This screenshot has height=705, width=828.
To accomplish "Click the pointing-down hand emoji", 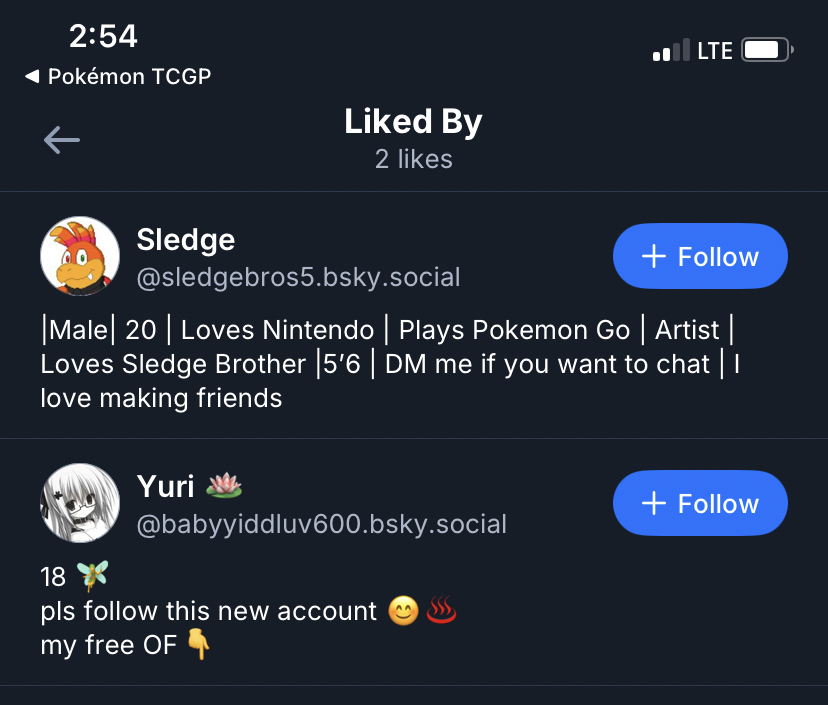I will click(199, 646).
